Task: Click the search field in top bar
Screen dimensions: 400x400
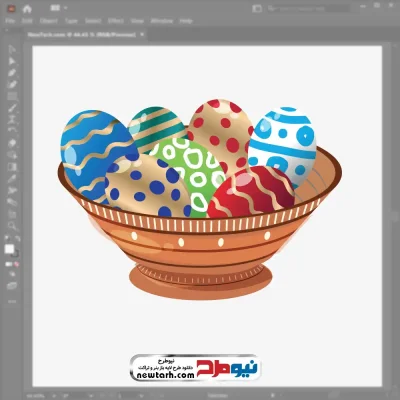Action: tap(308, 9)
